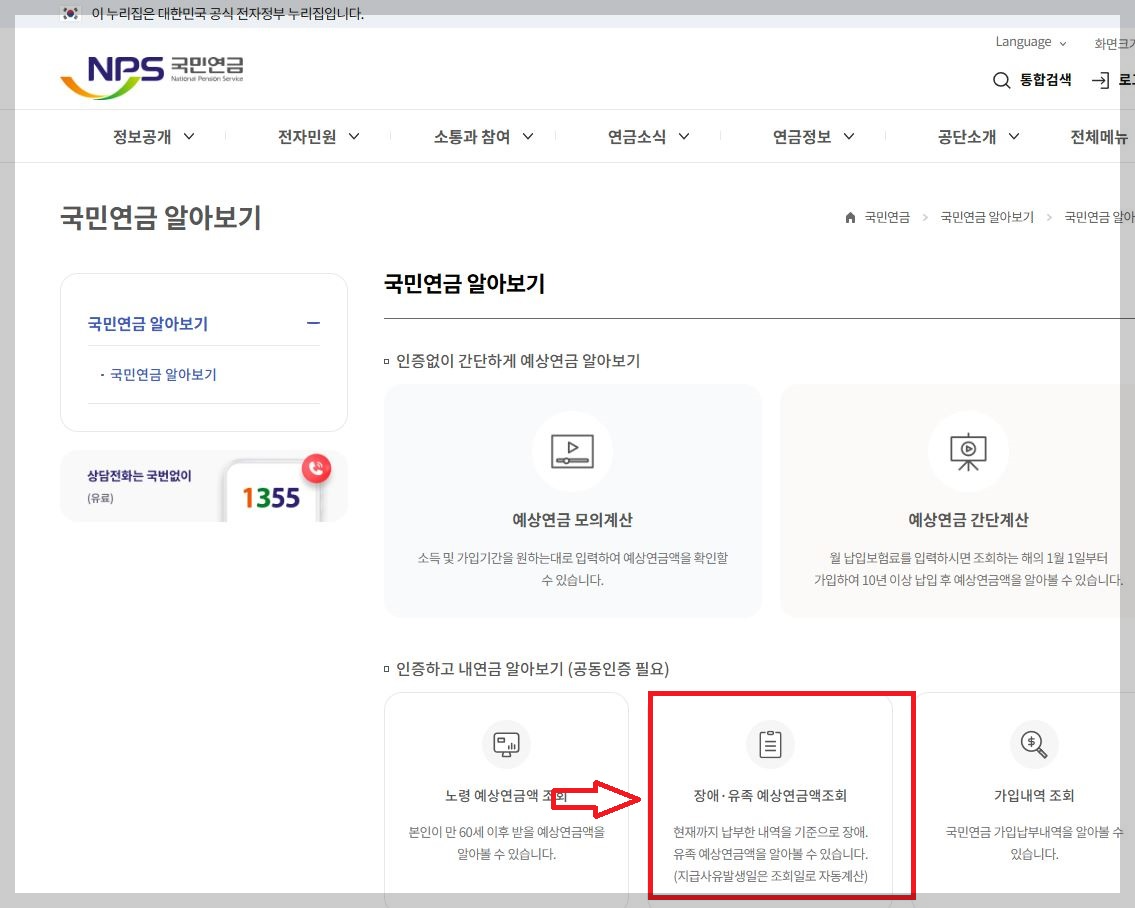
Task: Click the 국민연금 가입납부내역 description text
Action: [x=1034, y=843]
